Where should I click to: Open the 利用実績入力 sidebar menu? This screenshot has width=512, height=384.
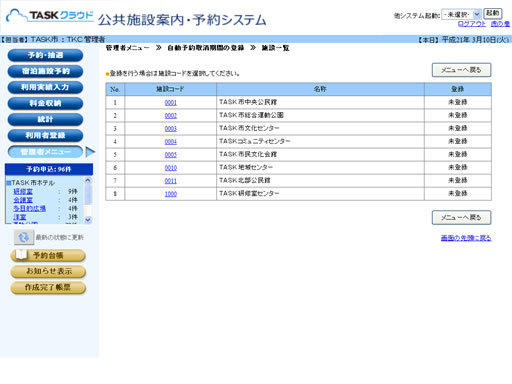45,87
